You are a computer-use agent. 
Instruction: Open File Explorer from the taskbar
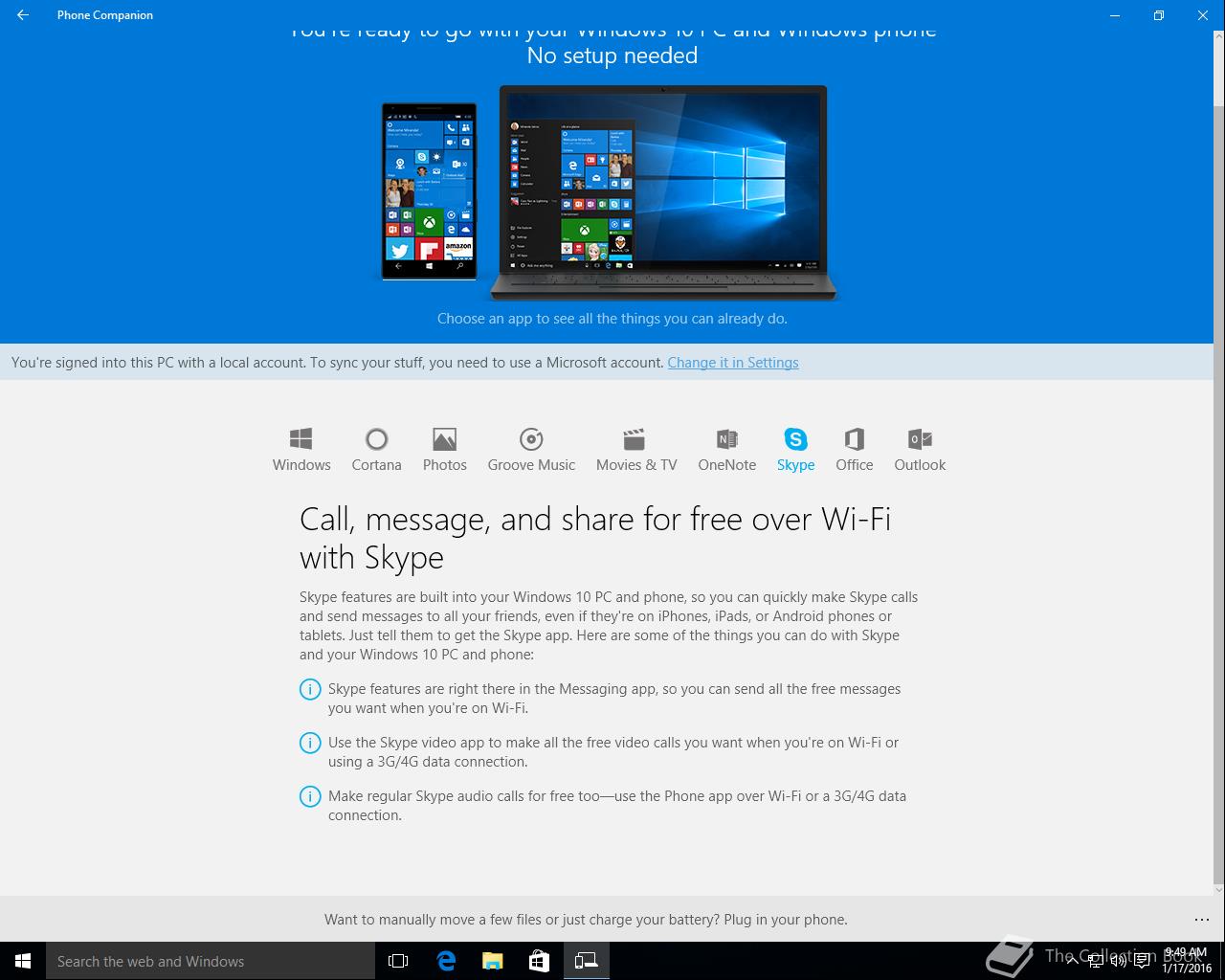pos(492,961)
